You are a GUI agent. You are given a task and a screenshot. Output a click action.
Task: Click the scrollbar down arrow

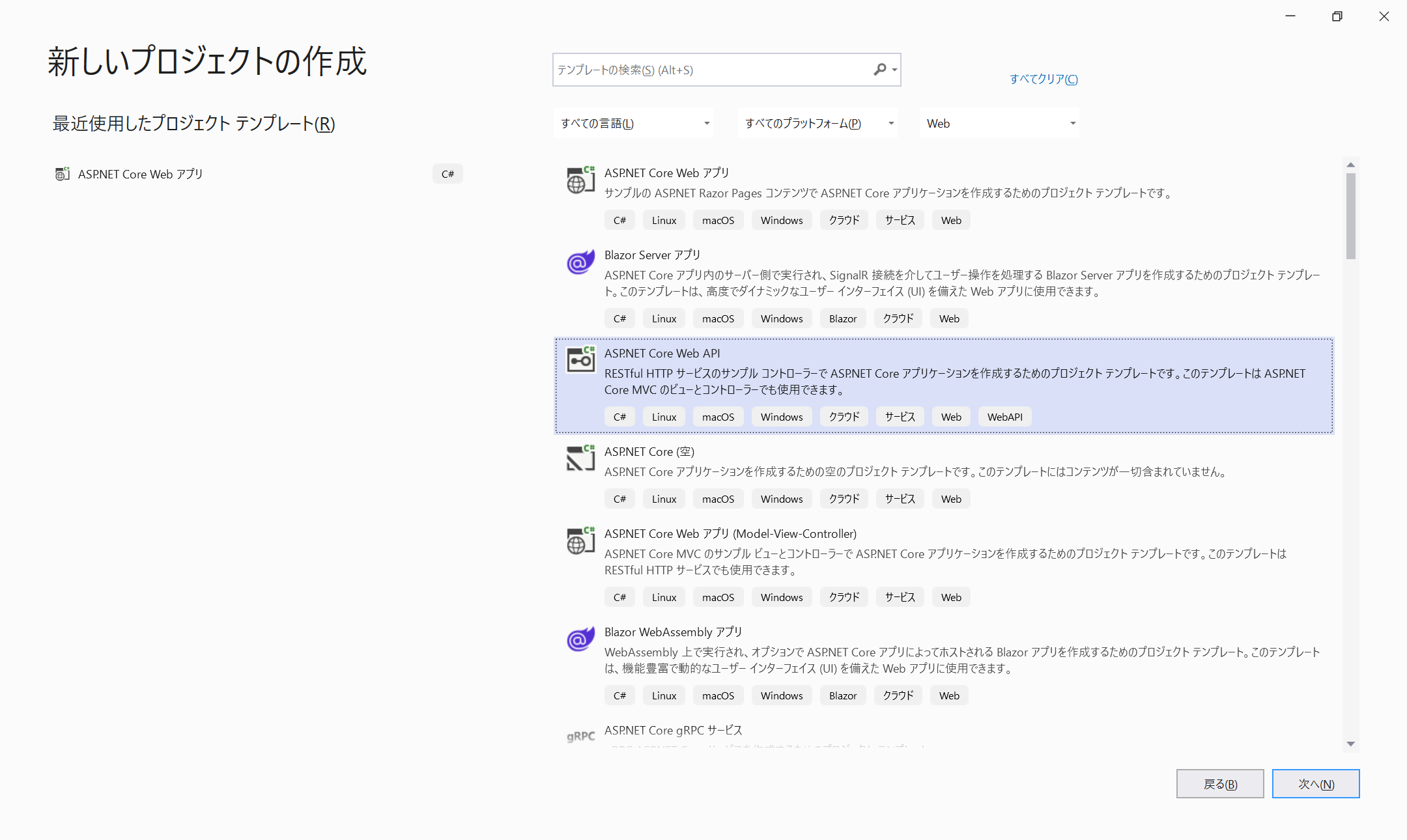[x=1351, y=744]
